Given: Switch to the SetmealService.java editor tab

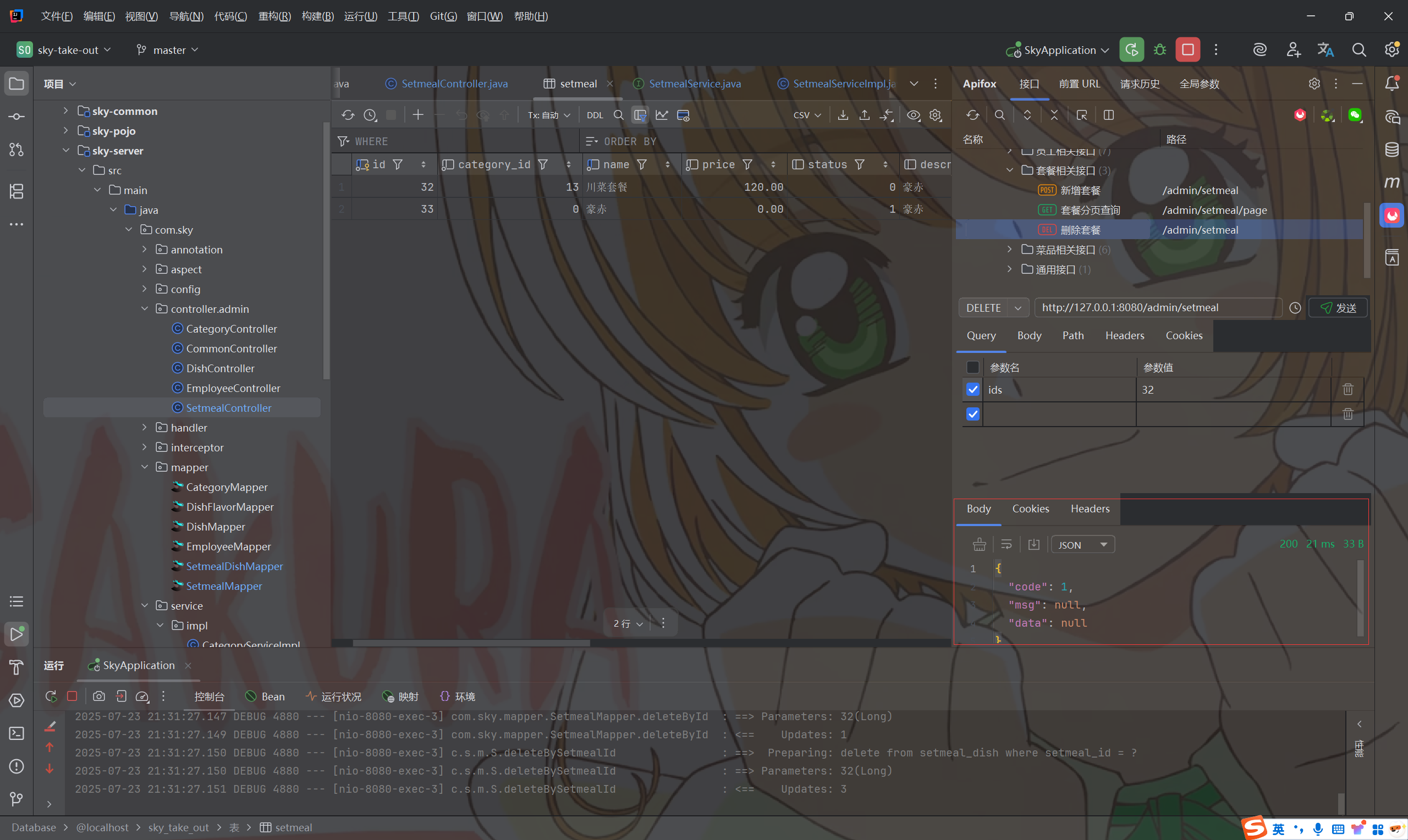Looking at the screenshot, I should pyautogui.click(x=694, y=84).
